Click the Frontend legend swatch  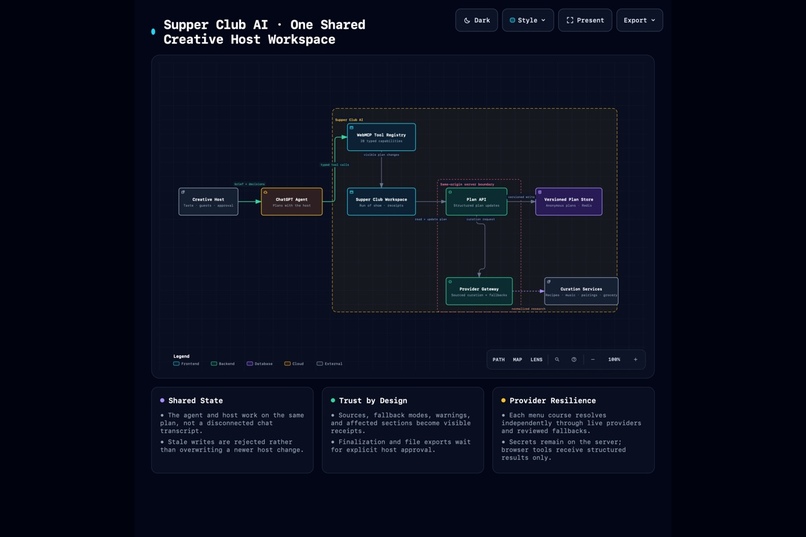point(176,363)
